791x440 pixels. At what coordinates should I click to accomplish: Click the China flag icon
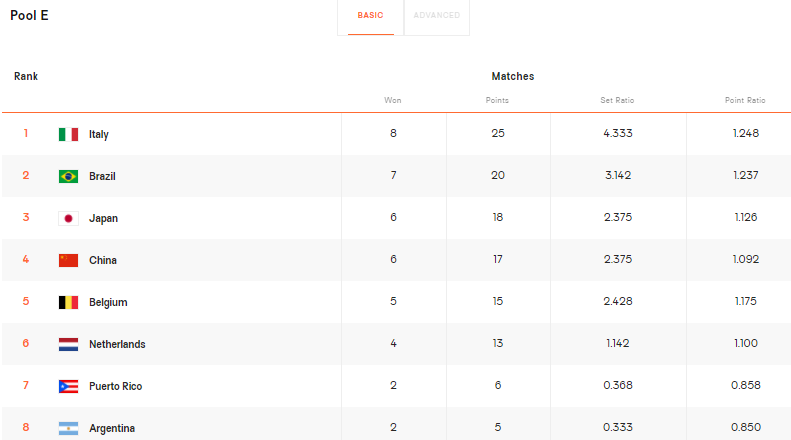[68, 260]
